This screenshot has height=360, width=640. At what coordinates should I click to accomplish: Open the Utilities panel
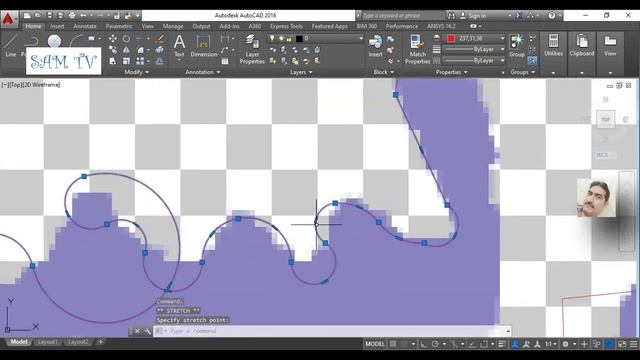tap(553, 46)
